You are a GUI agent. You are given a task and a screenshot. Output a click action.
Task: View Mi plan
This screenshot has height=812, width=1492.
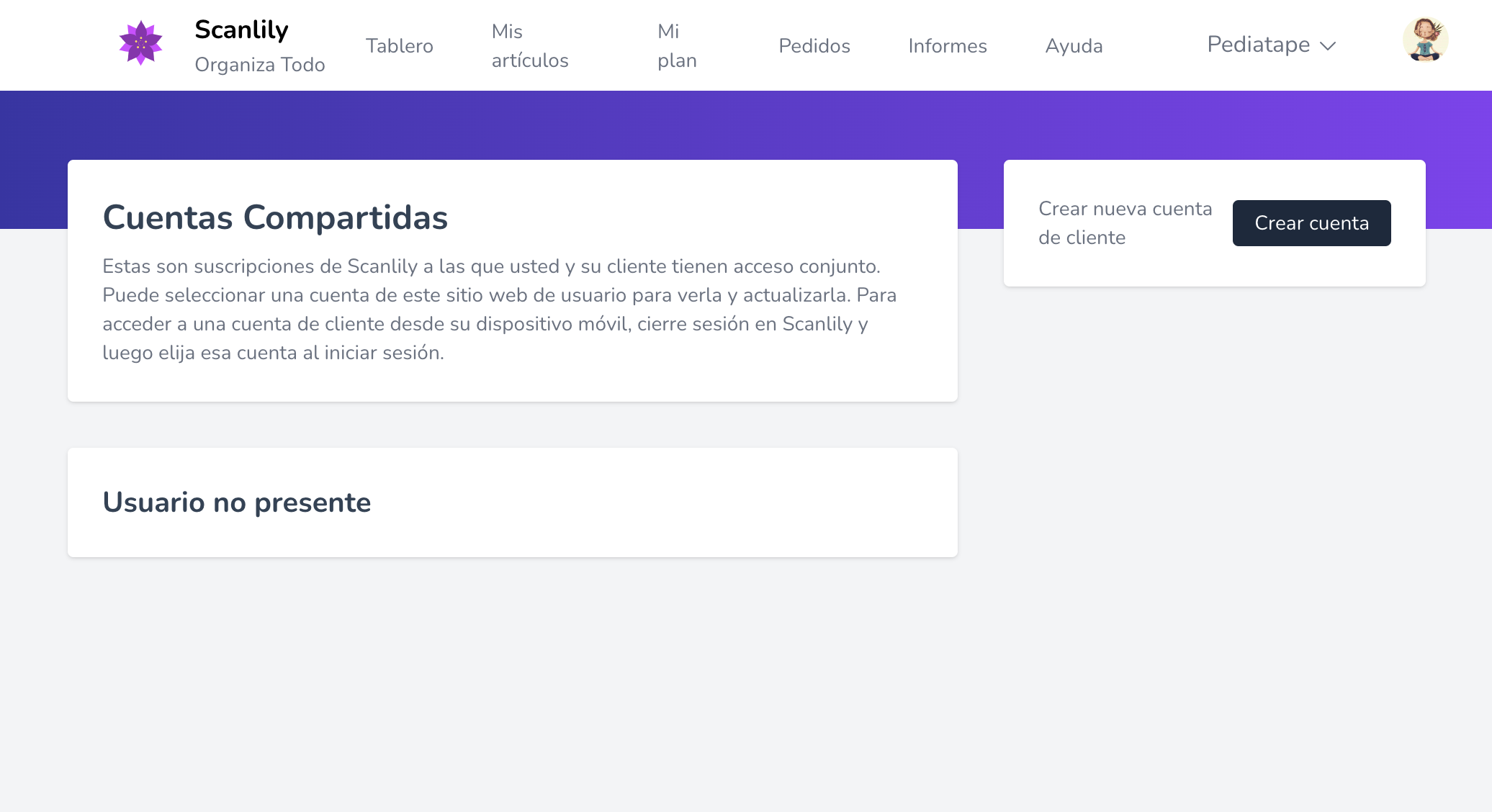675,45
